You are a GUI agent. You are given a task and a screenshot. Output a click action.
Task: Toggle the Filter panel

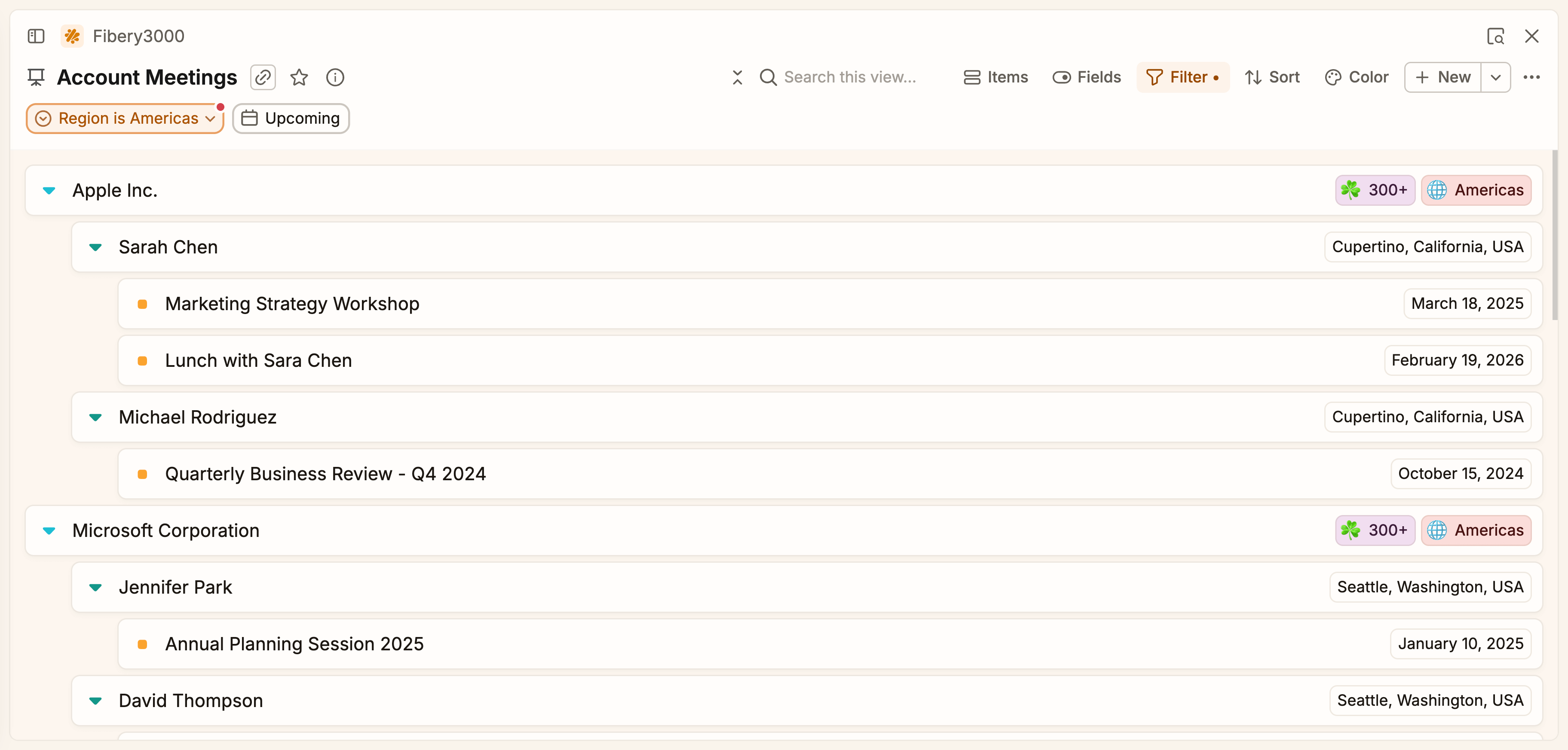1182,77
